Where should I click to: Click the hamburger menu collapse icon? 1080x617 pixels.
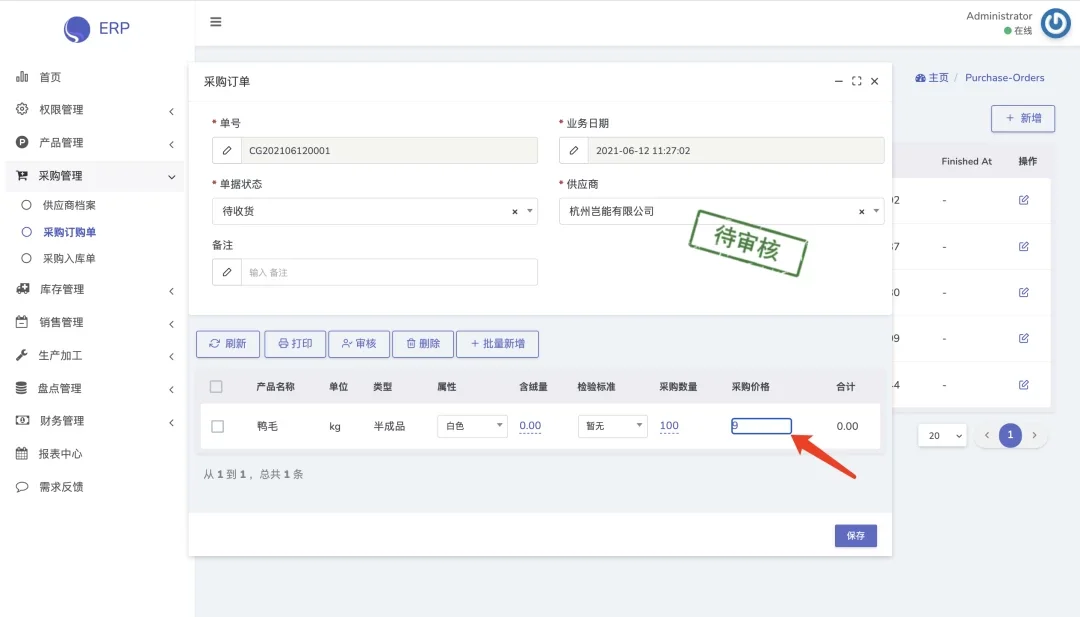coord(216,21)
